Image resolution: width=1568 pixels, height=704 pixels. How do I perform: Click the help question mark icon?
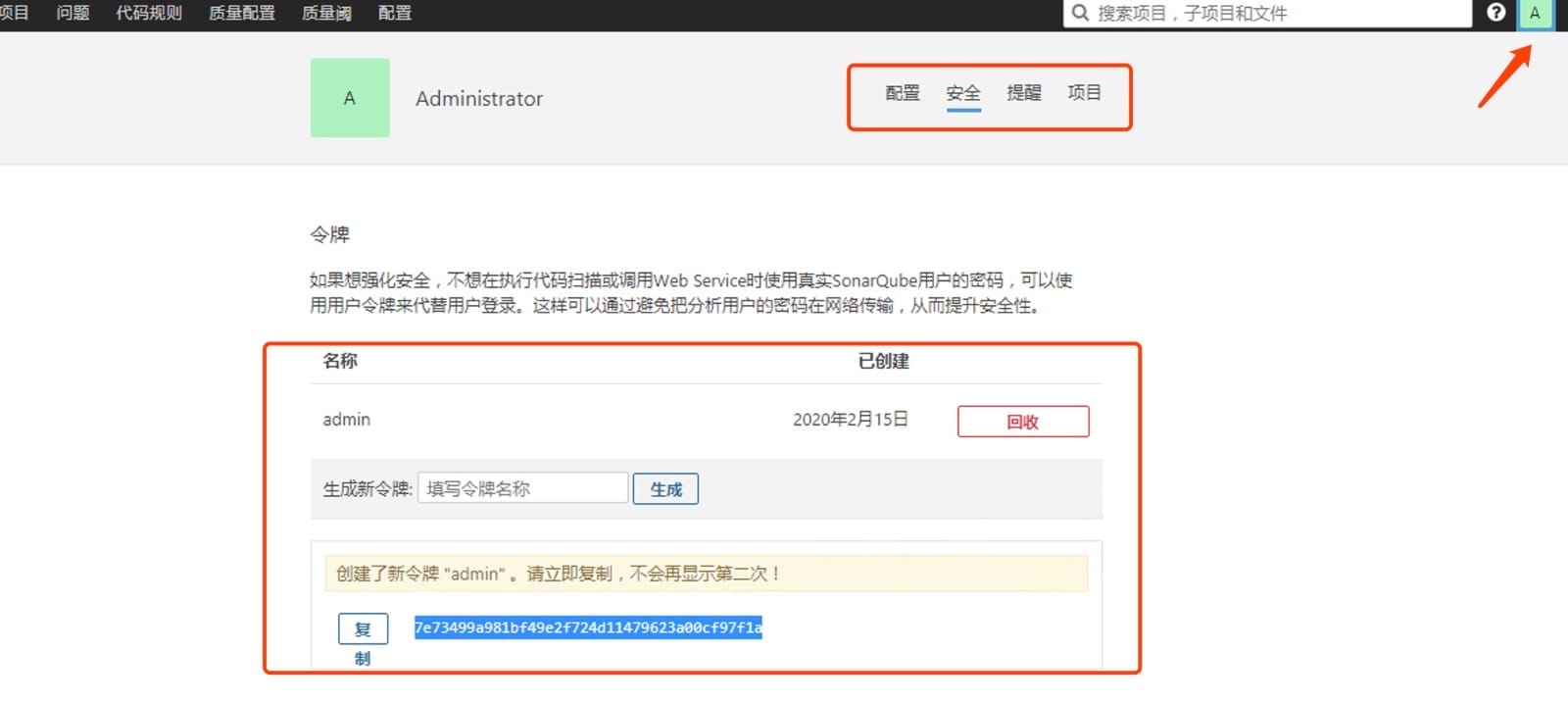point(1495,13)
